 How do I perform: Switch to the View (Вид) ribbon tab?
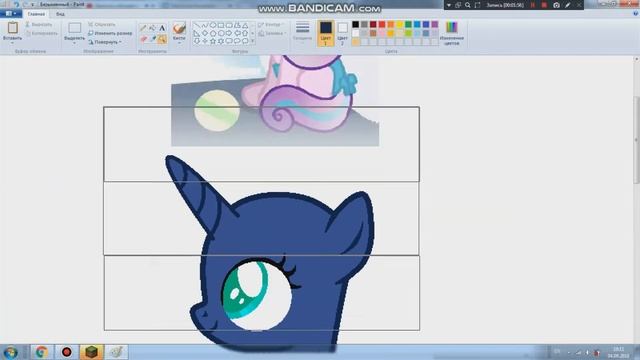pyautogui.click(x=60, y=14)
